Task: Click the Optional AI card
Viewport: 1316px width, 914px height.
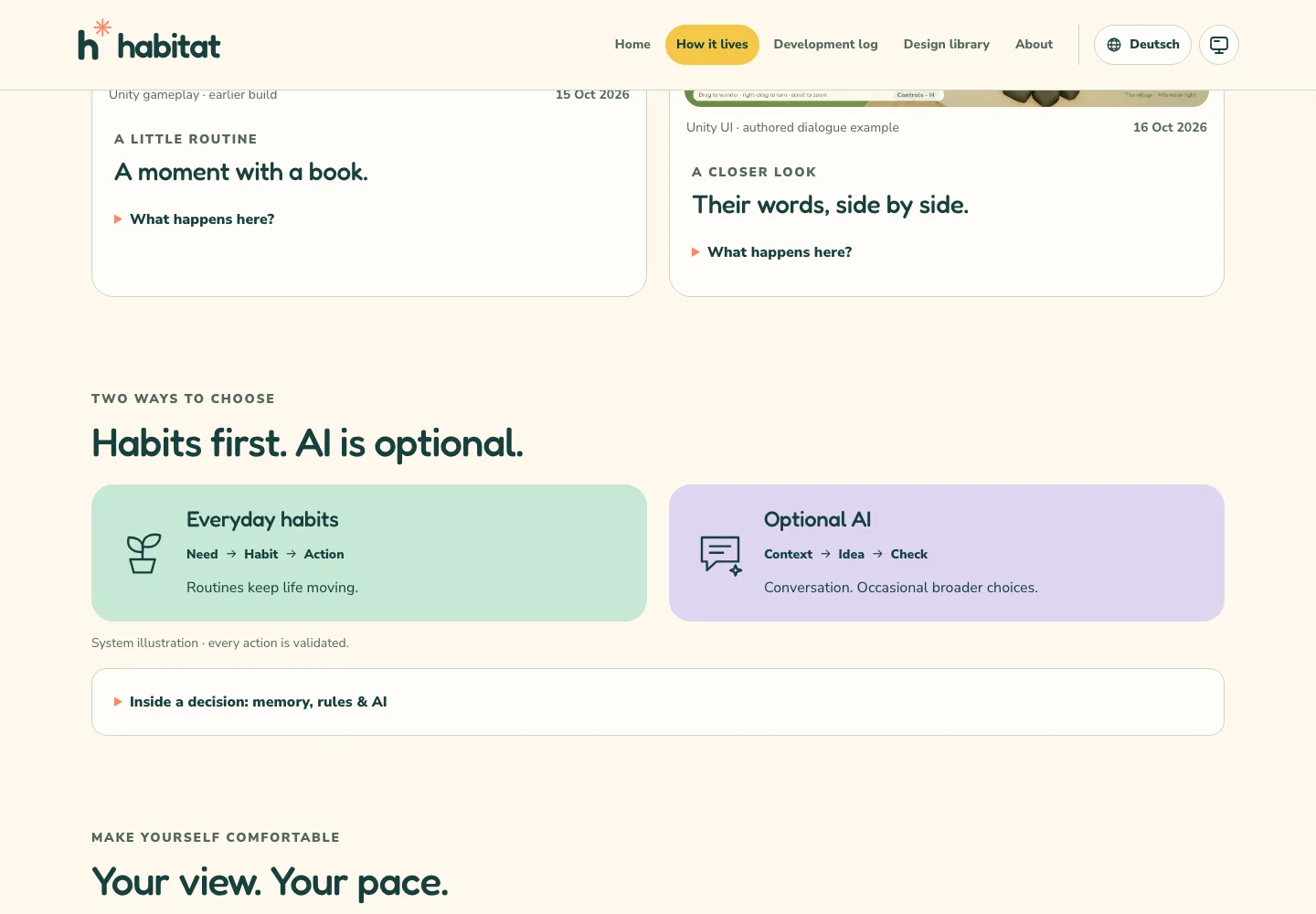Action: point(947,553)
